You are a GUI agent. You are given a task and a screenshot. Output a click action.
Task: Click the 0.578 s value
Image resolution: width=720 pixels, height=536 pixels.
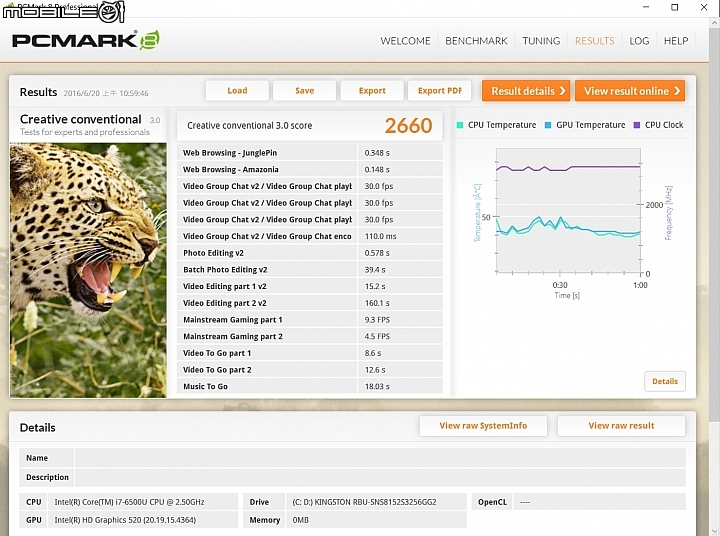(377, 253)
